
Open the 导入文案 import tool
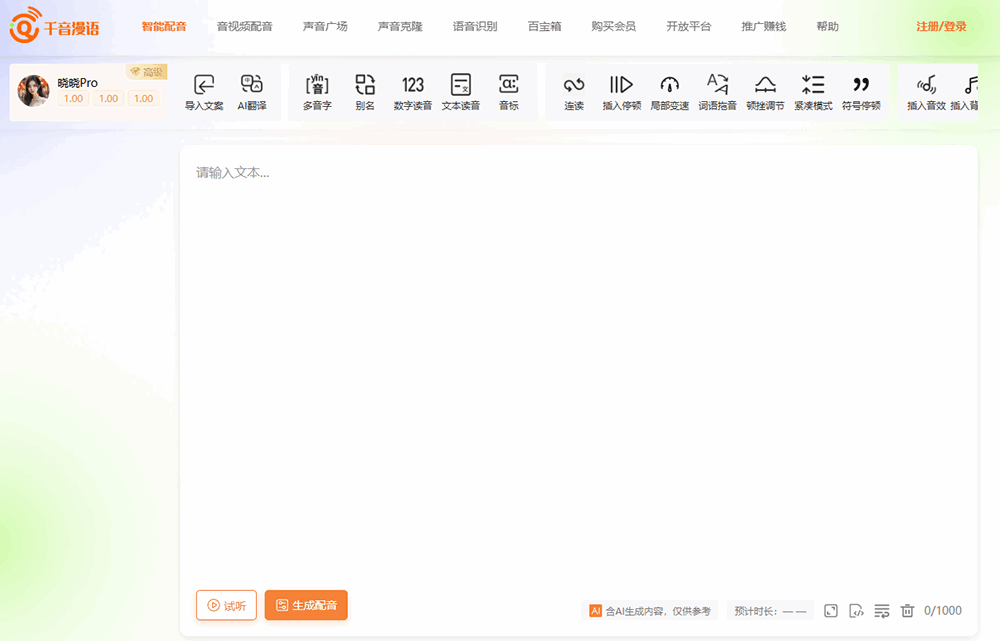coord(204,92)
